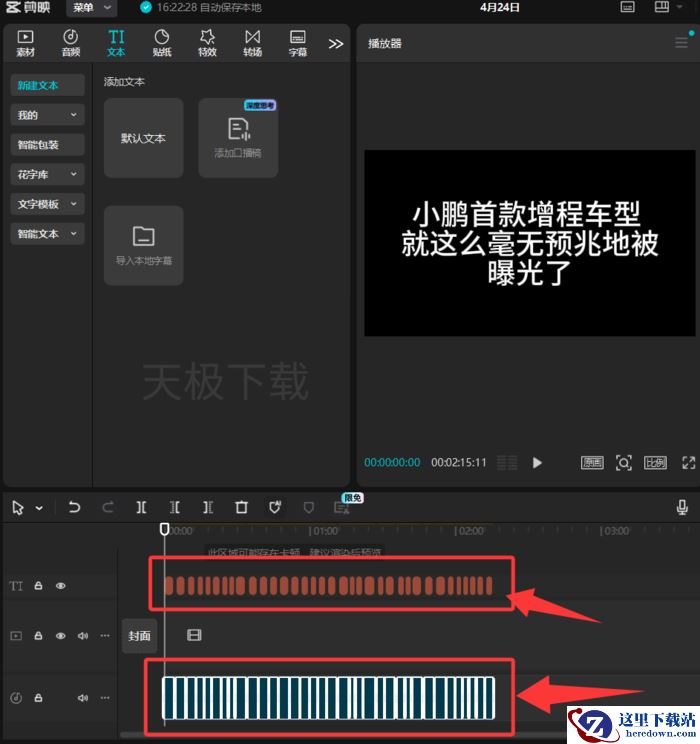The image size is (700, 744).
Task: Select the 文本 text tab
Action: click(x=116, y=43)
